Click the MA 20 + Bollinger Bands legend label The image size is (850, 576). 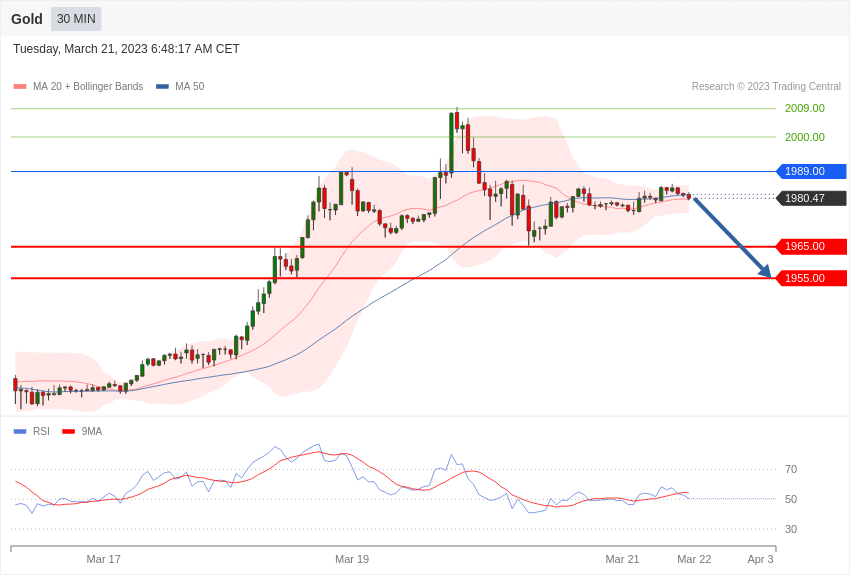tap(88, 87)
